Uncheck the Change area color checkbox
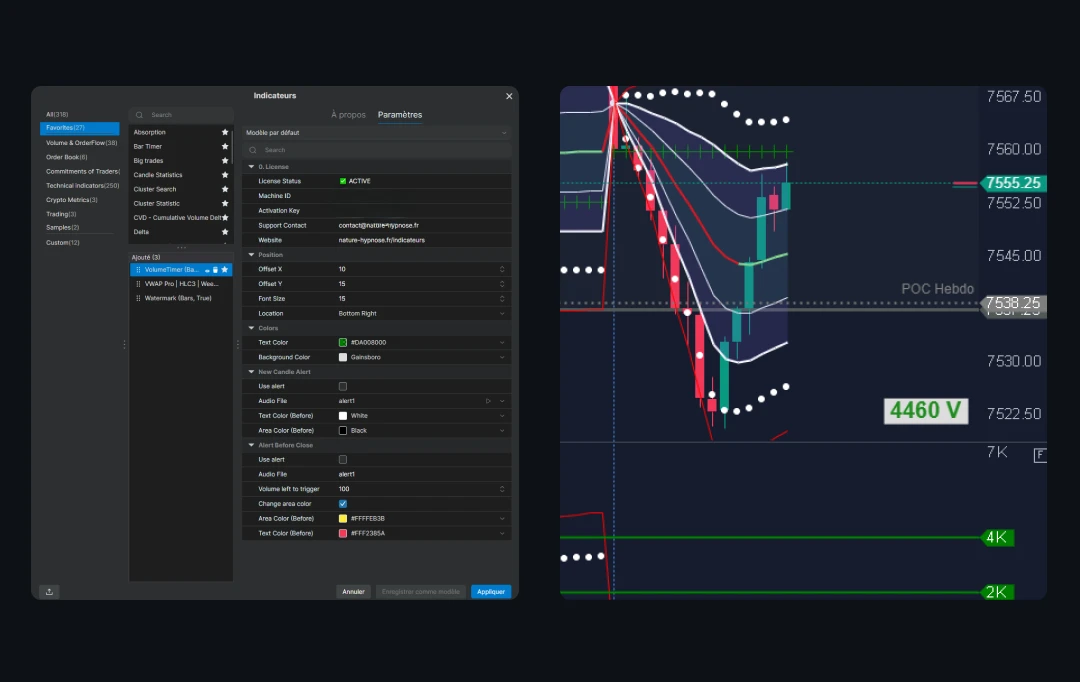Screen dimensions: 1080x682 pos(343,504)
